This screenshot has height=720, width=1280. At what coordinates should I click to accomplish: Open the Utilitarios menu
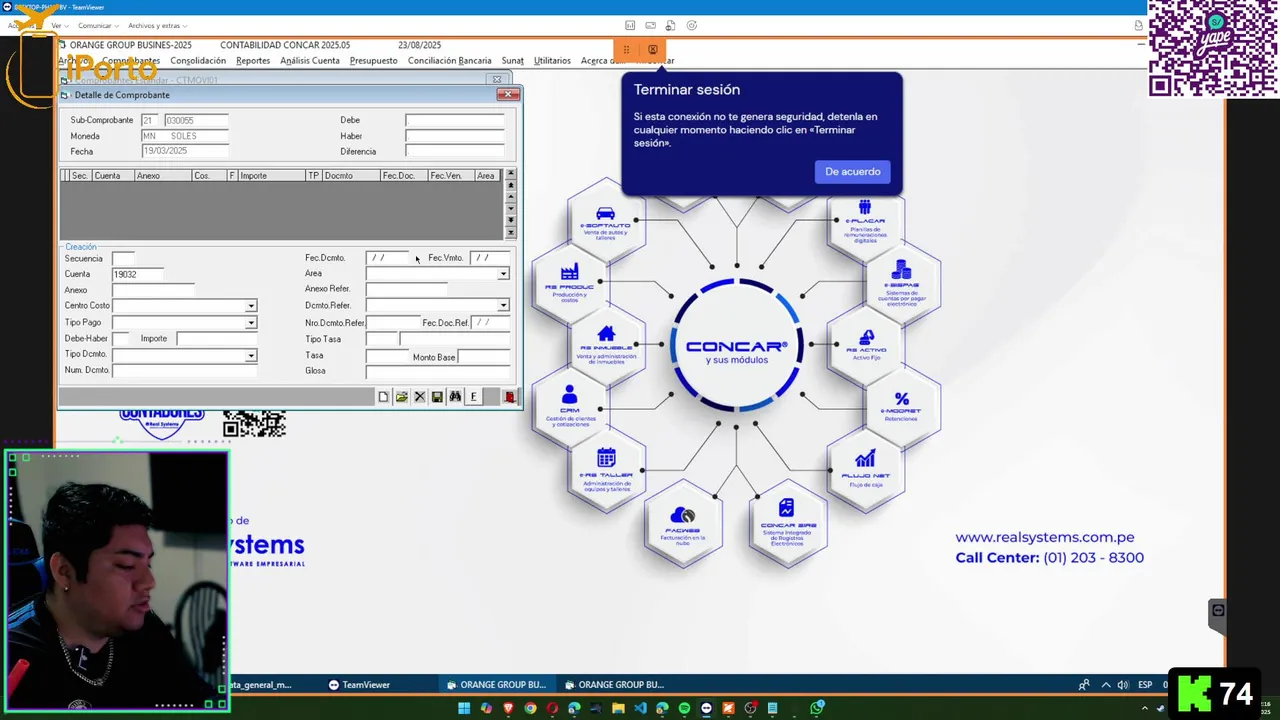click(x=552, y=61)
